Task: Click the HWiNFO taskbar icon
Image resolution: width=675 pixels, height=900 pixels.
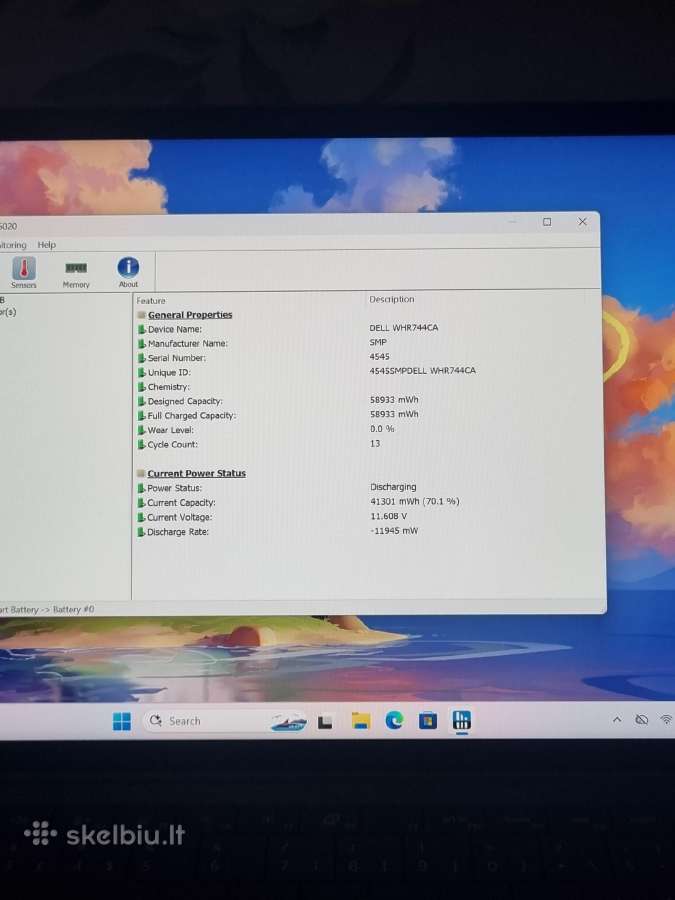Action: [461, 719]
